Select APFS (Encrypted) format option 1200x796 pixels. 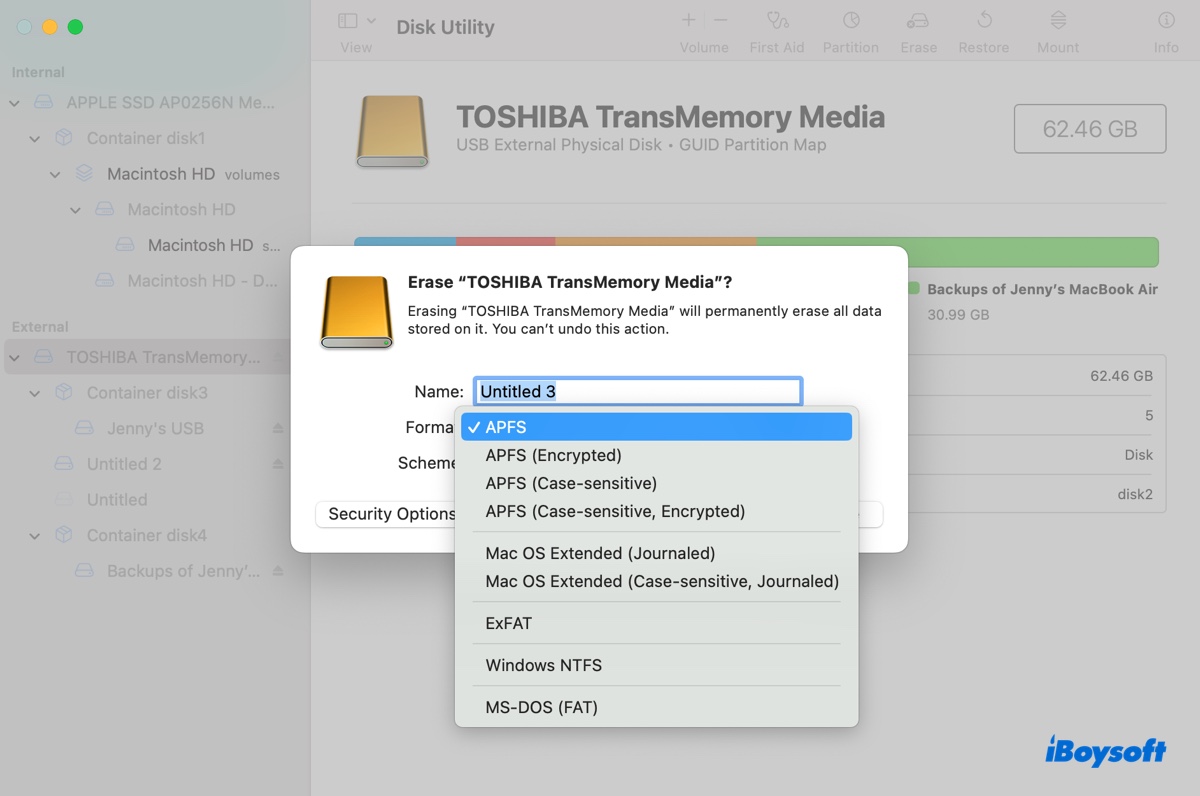click(553, 455)
